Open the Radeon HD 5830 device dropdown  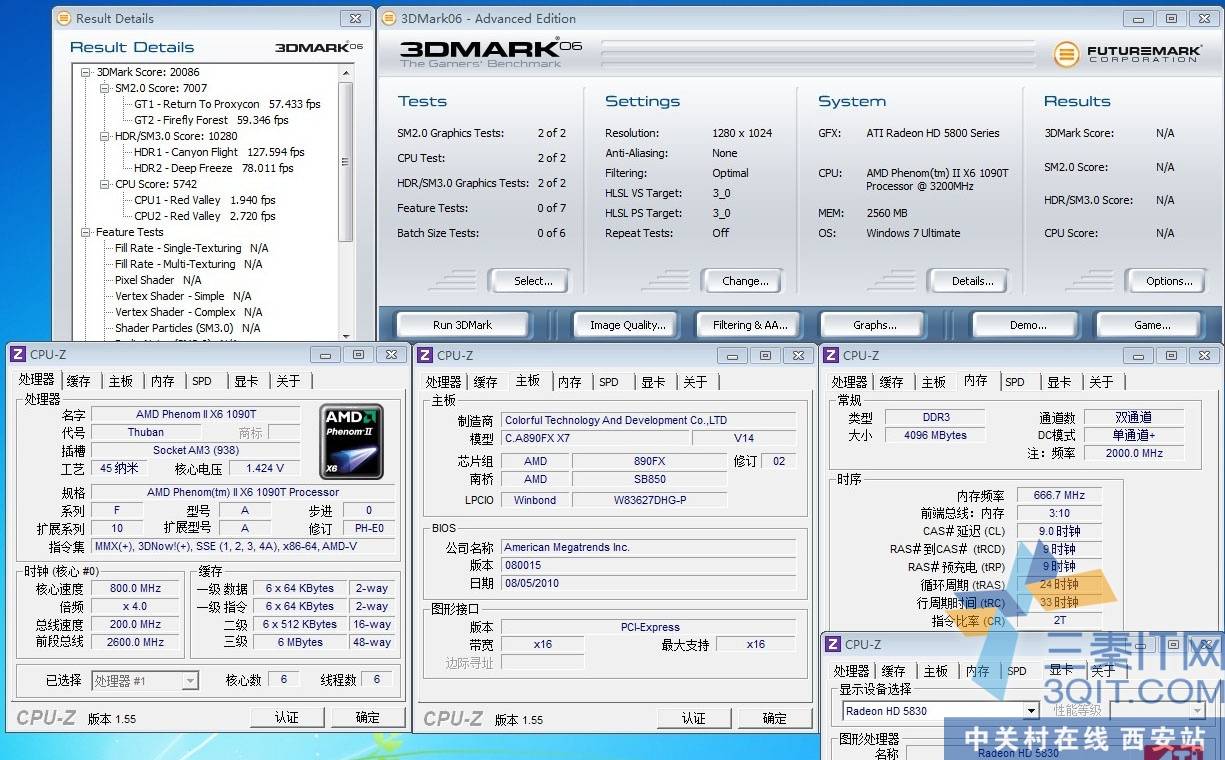click(x=1030, y=711)
